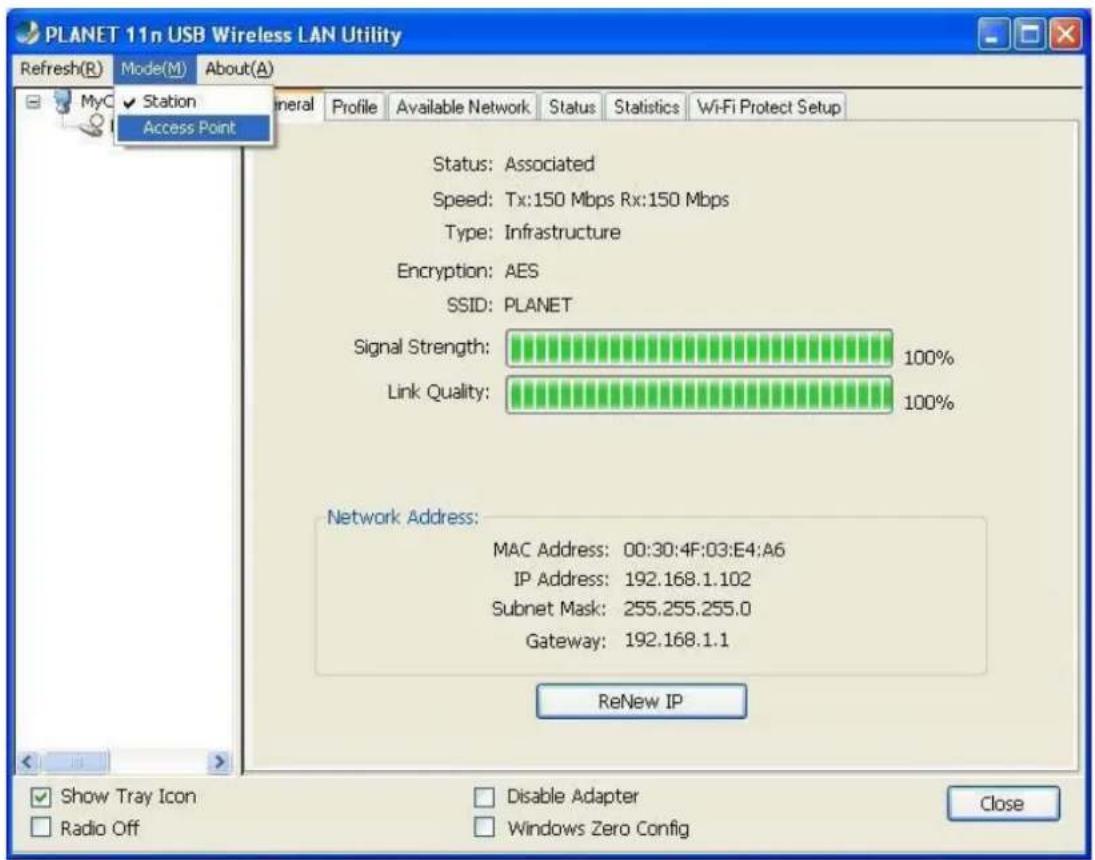Click the gateway value 192.168.1.1
The width and height of the screenshot is (1095, 860).
(x=676, y=640)
